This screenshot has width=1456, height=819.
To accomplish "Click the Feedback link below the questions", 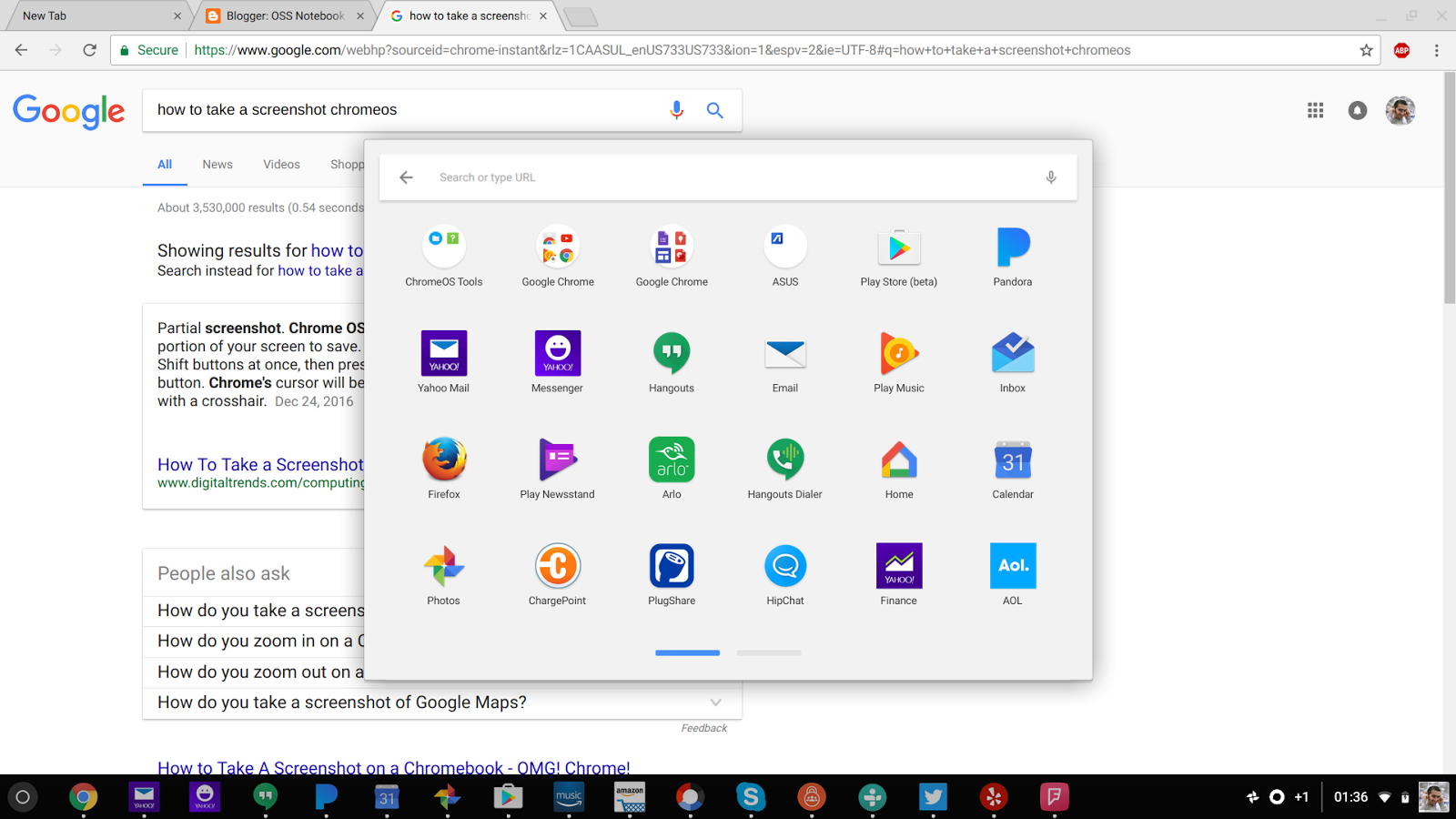I will 704,728.
